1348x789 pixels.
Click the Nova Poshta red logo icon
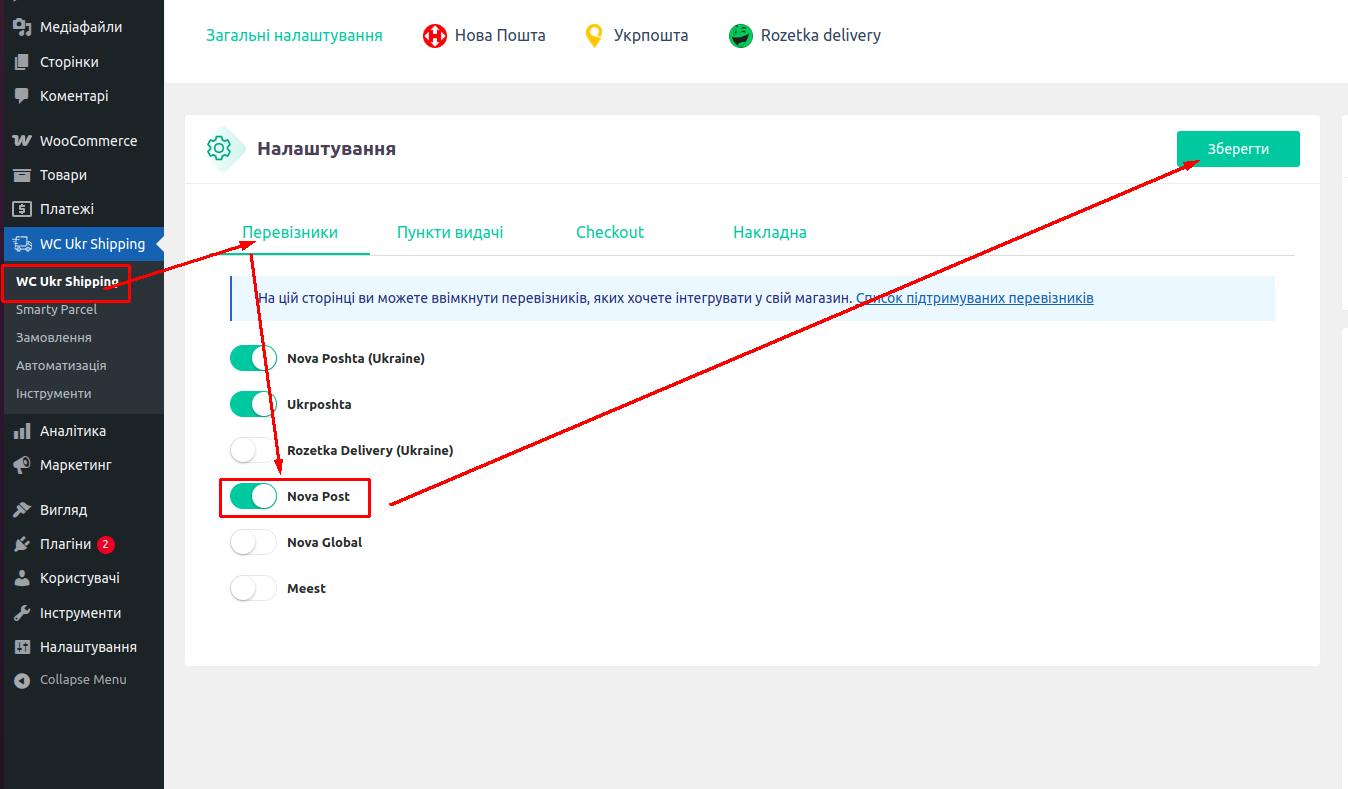click(434, 36)
